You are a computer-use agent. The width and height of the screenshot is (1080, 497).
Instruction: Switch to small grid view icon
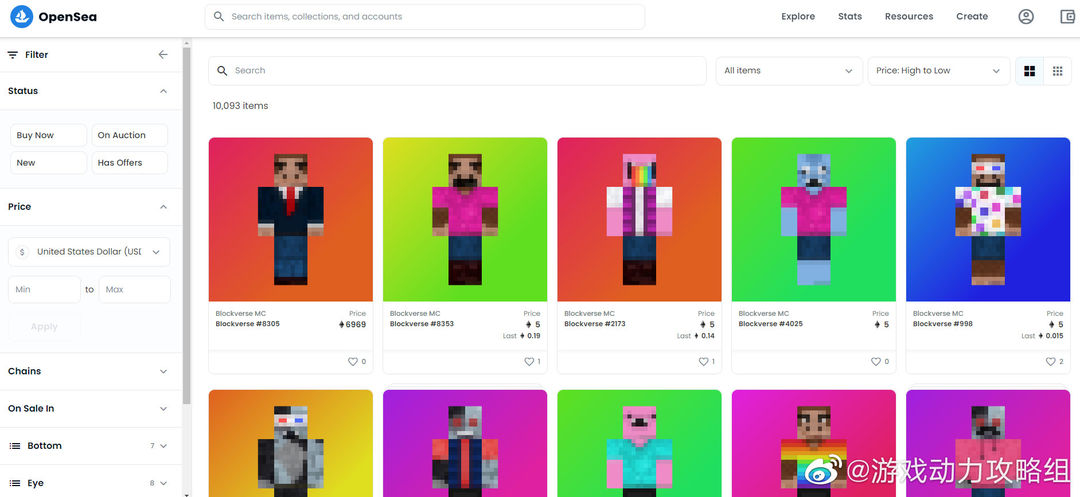pyautogui.click(x=1057, y=71)
